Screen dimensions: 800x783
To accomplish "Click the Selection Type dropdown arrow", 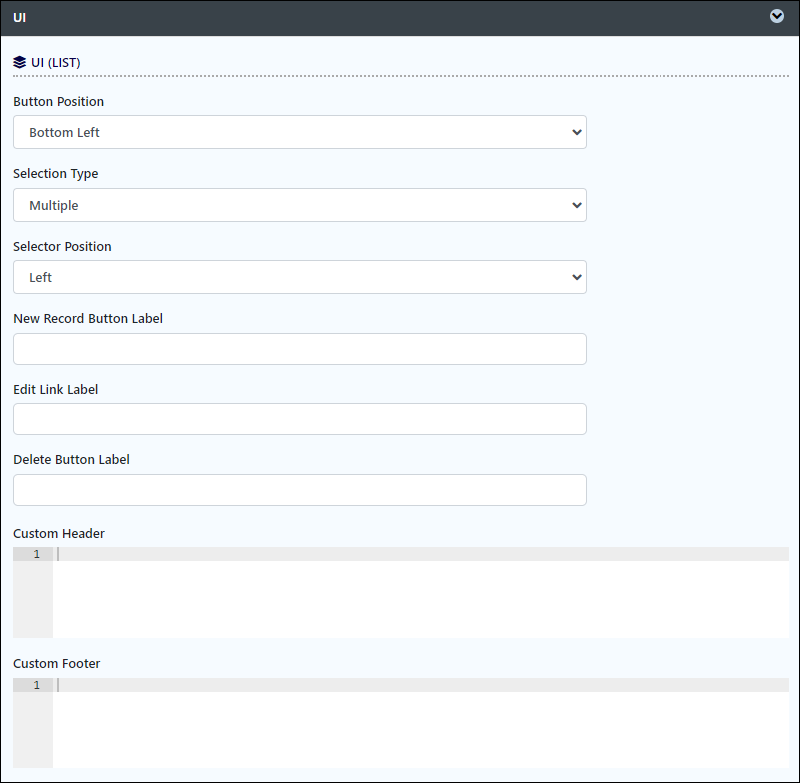I will pyautogui.click(x=577, y=205).
